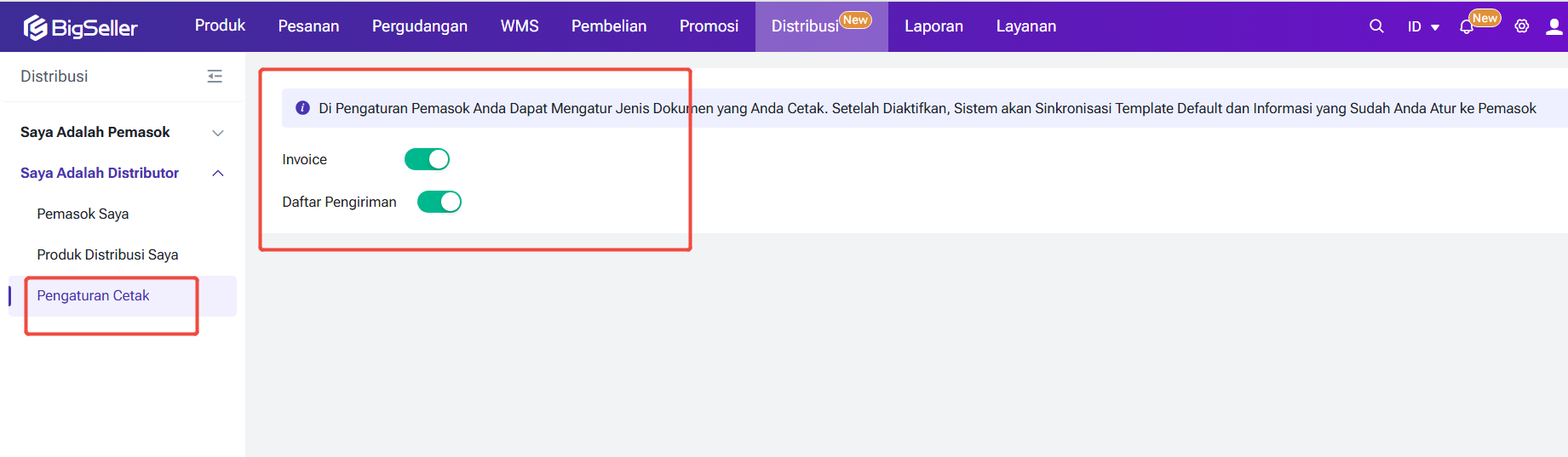
Task: Click the BigSeller logo
Action: tap(81, 27)
